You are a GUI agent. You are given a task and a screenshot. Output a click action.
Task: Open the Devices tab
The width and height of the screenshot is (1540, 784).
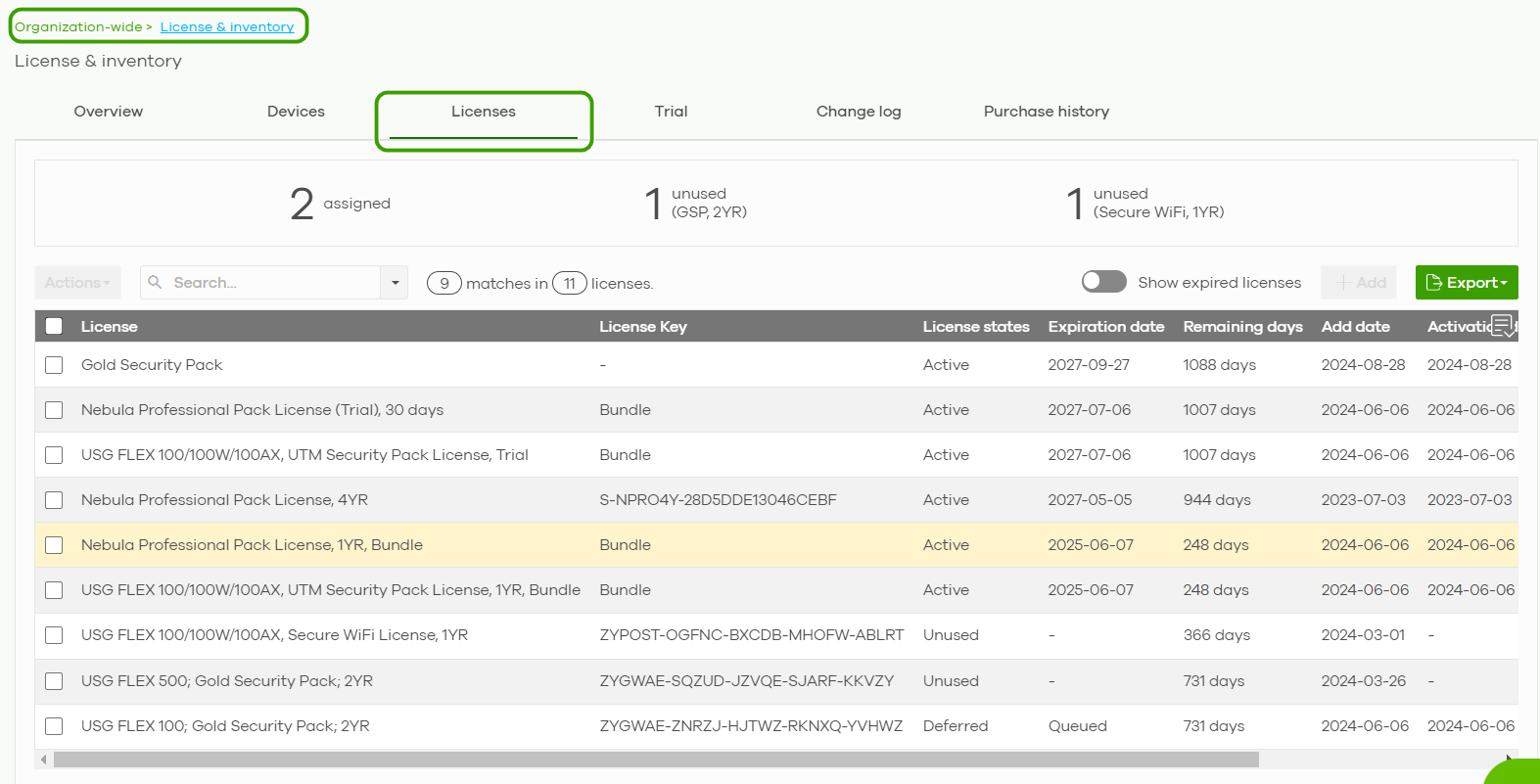click(x=296, y=112)
